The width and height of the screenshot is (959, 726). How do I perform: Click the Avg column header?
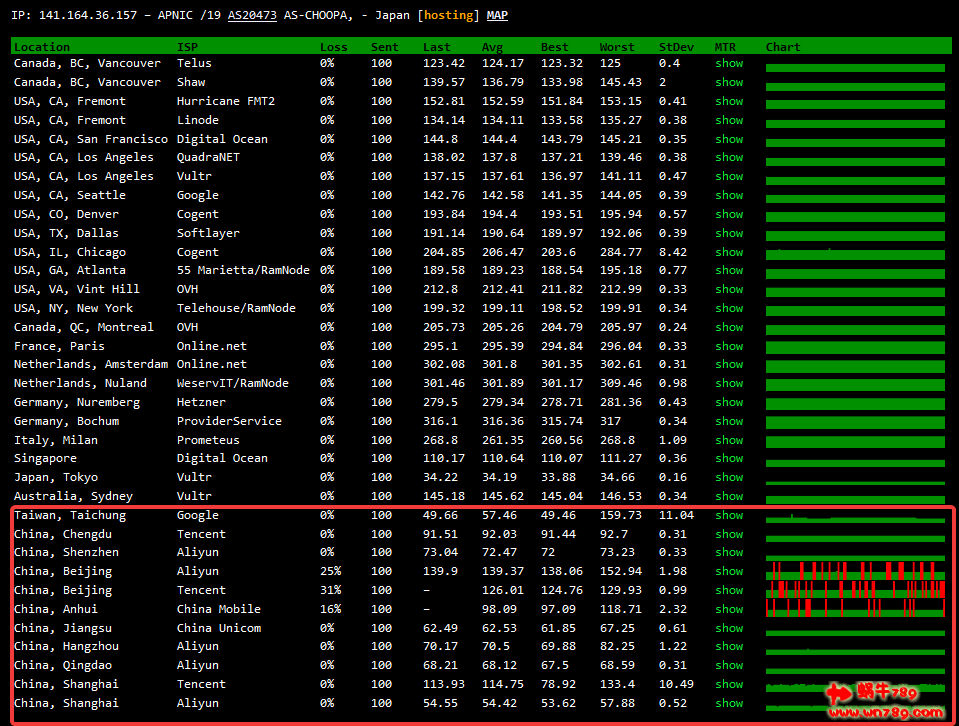click(x=491, y=47)
